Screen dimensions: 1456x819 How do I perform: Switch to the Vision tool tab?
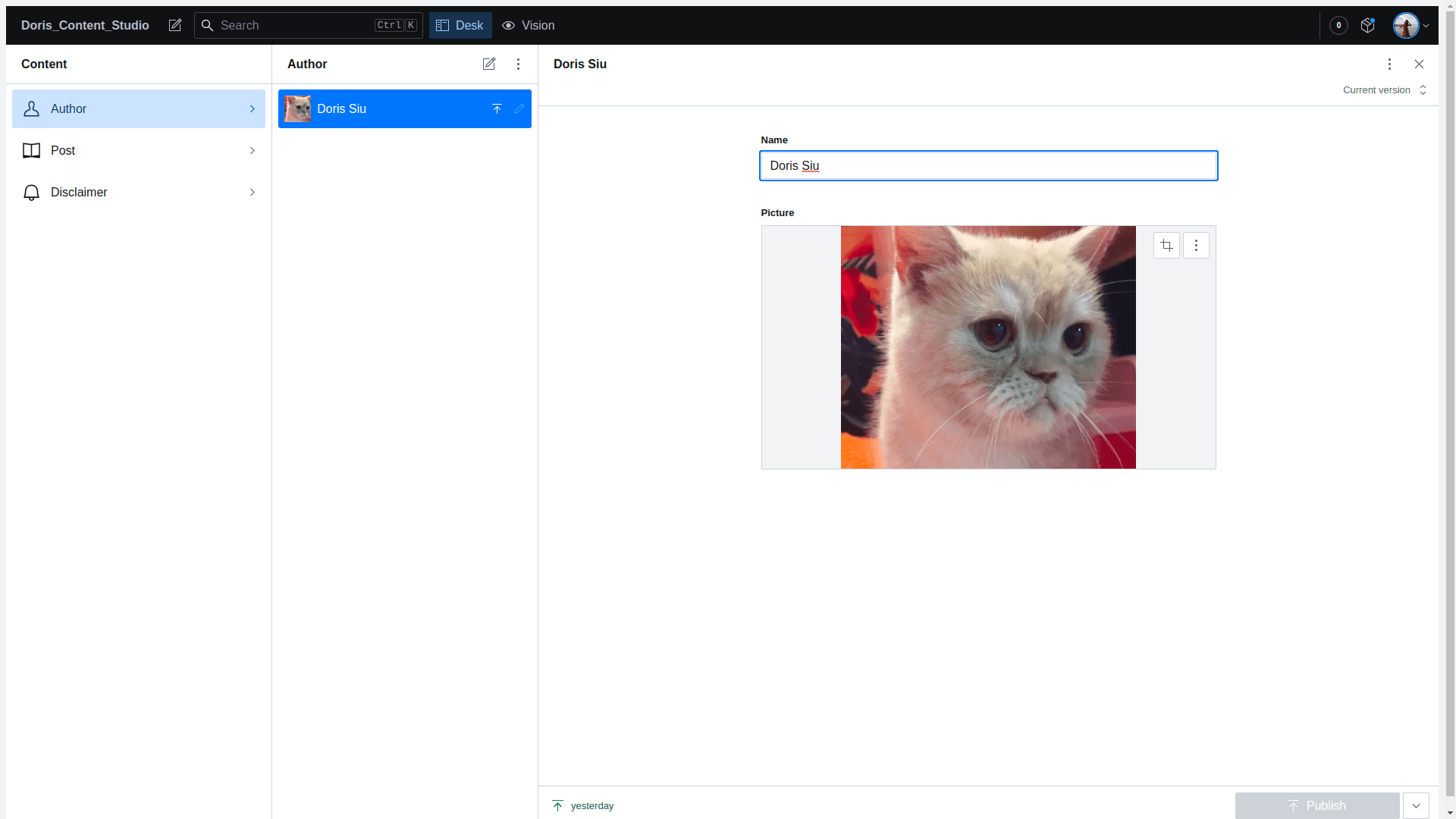(x=529, y=26)
